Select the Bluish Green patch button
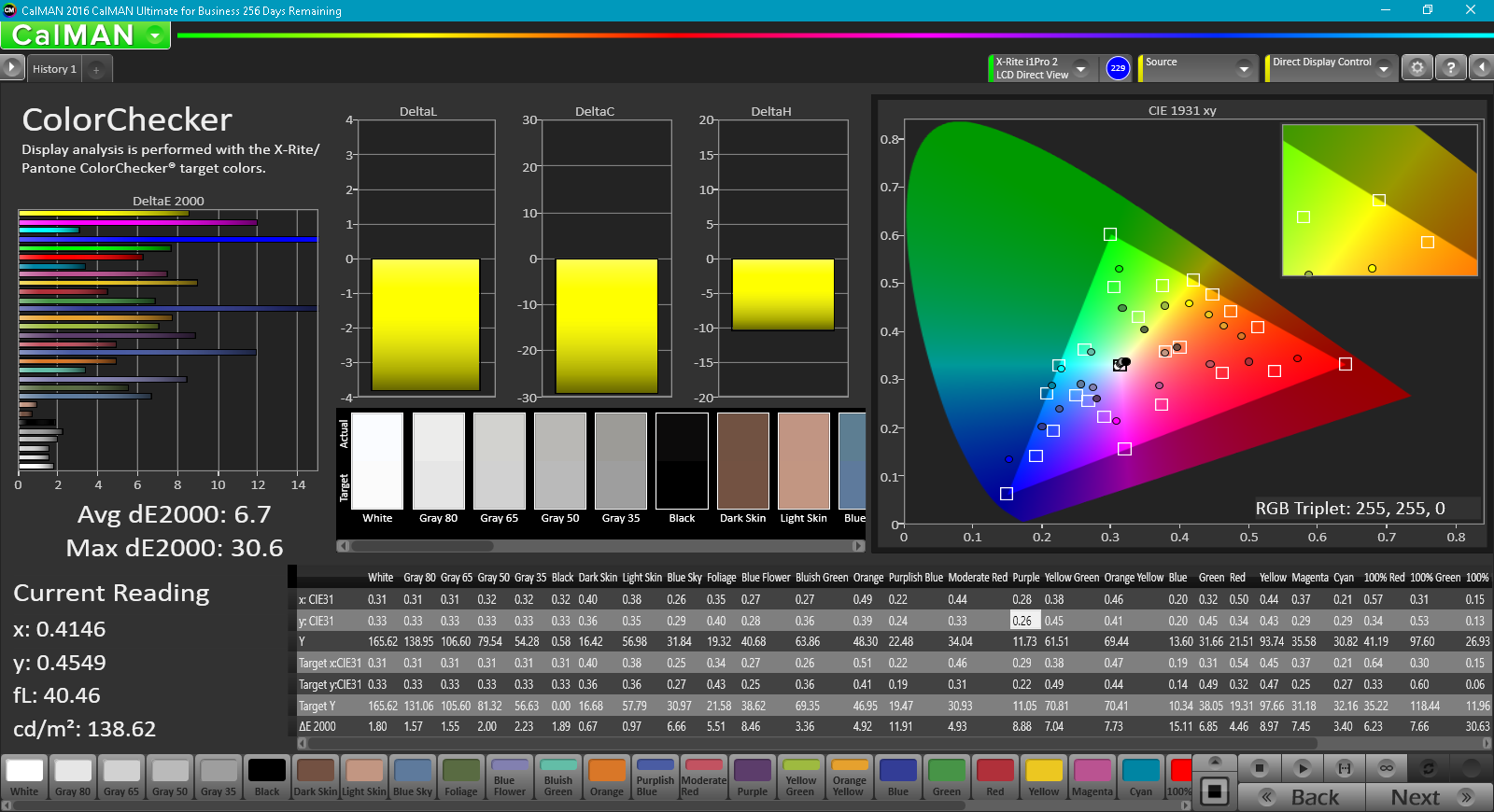 point(558,777)
